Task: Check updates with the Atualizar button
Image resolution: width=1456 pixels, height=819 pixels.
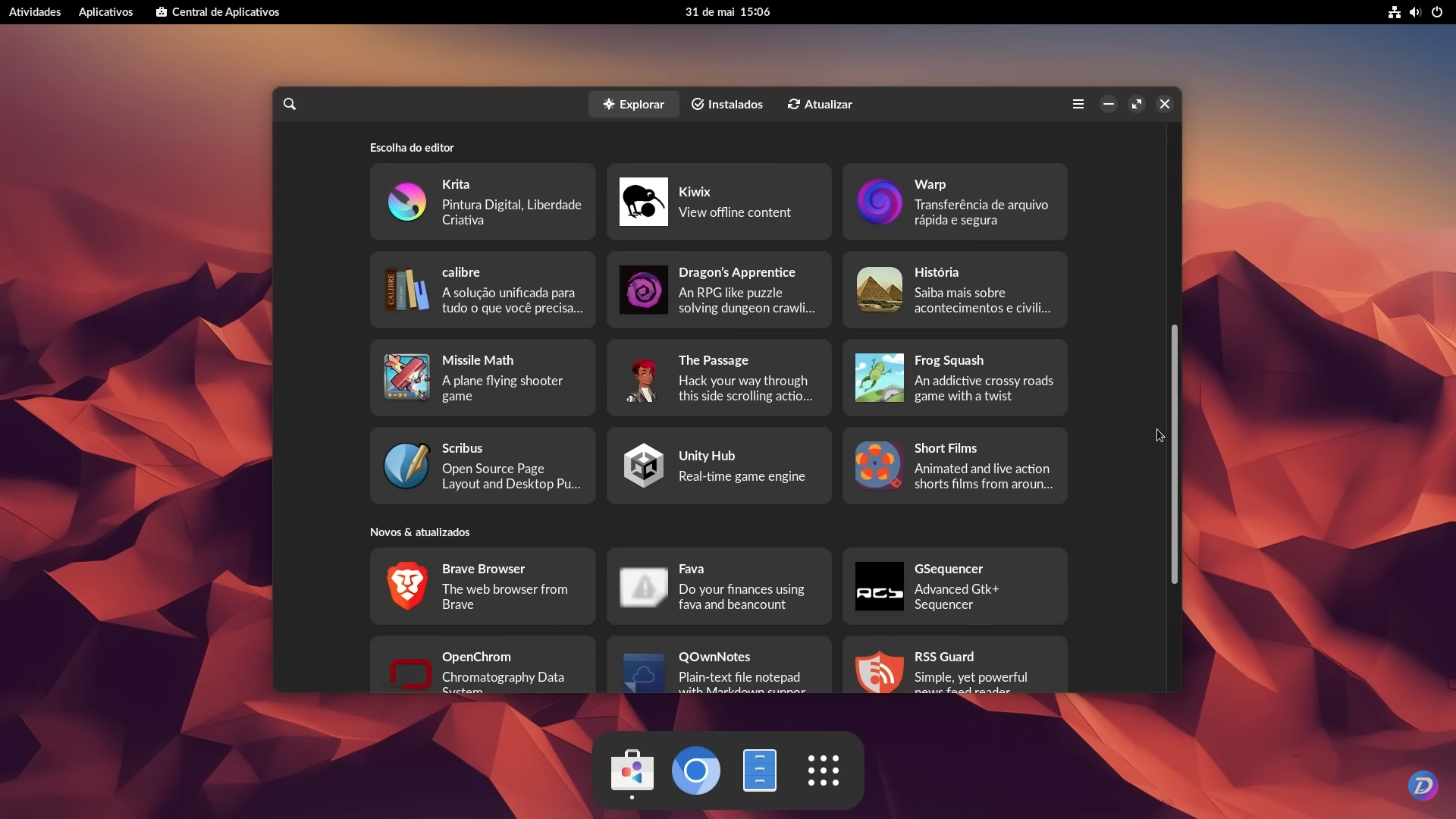Action: coord(820,104)
